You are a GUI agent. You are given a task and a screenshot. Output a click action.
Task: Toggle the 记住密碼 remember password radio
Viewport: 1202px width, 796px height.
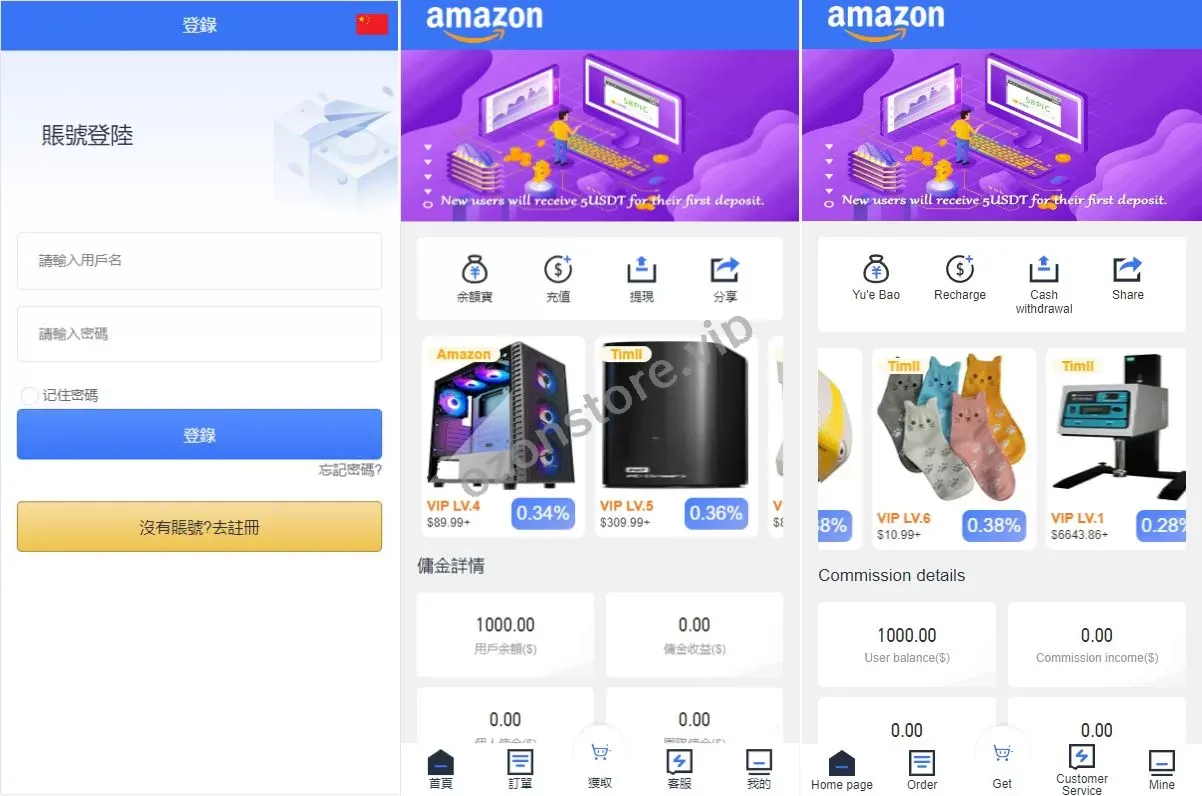30,396
